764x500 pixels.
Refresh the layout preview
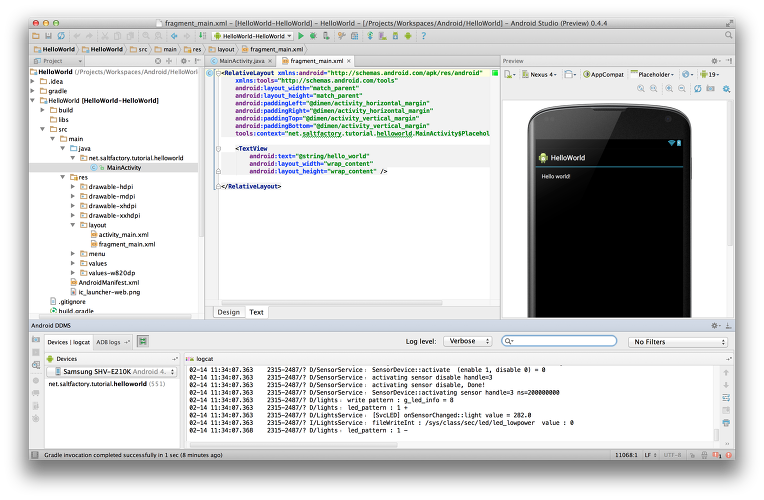(698, 88)
